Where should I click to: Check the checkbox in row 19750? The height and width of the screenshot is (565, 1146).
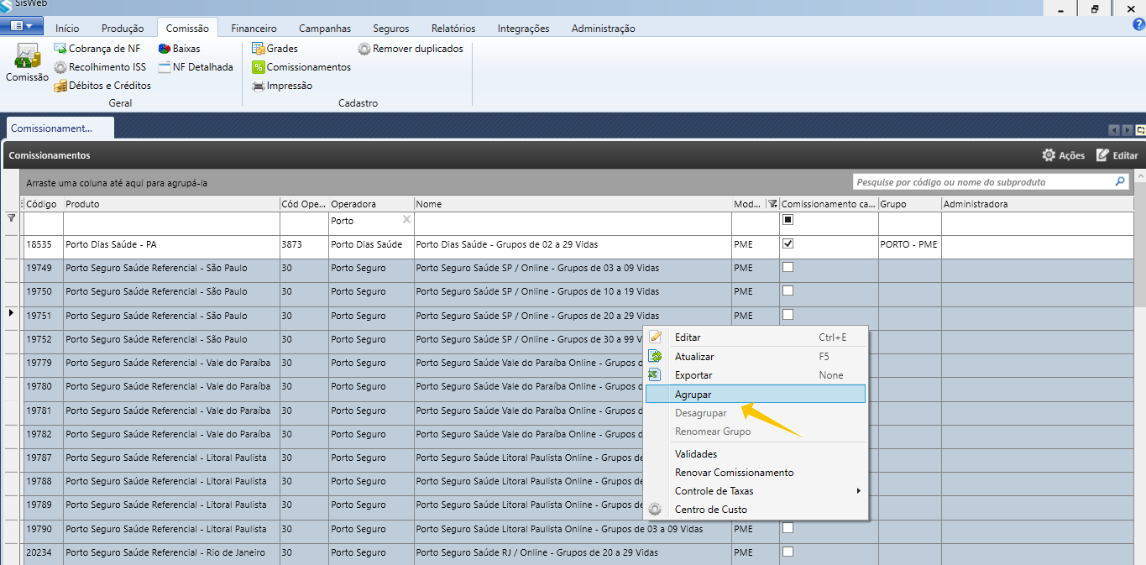click(x=788, y=291)
